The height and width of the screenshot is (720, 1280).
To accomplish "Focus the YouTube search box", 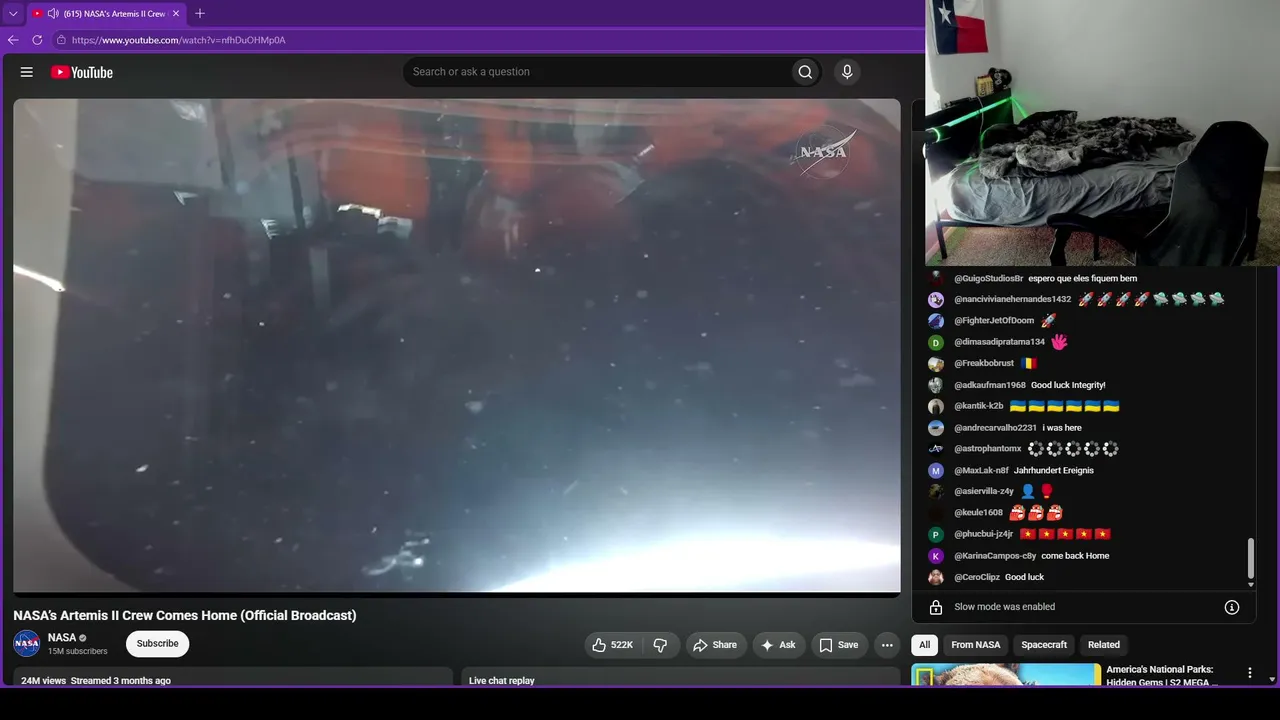I will coord(596,72).
